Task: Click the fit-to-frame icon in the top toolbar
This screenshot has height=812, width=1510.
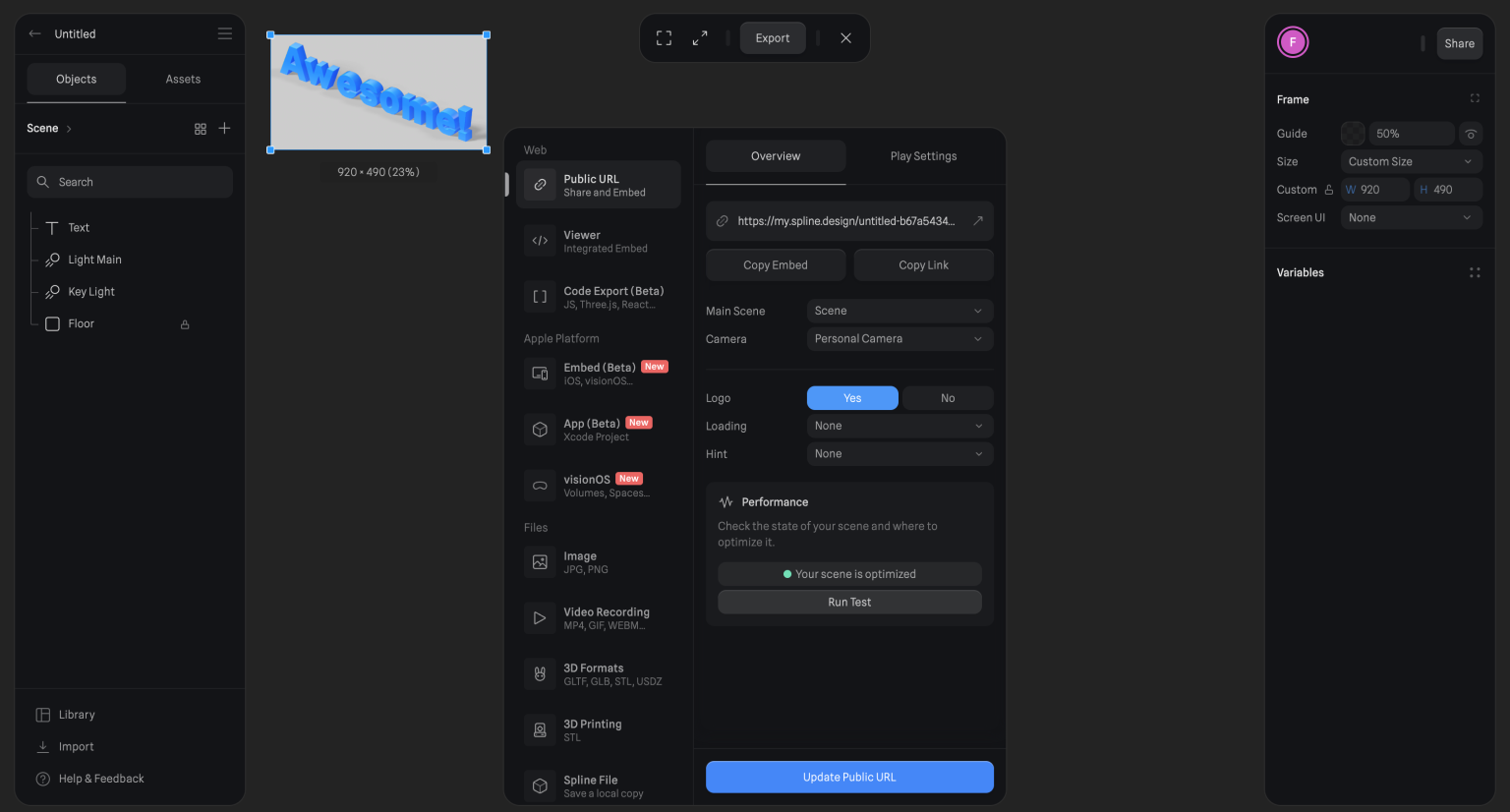Action: tap(664, 38)
